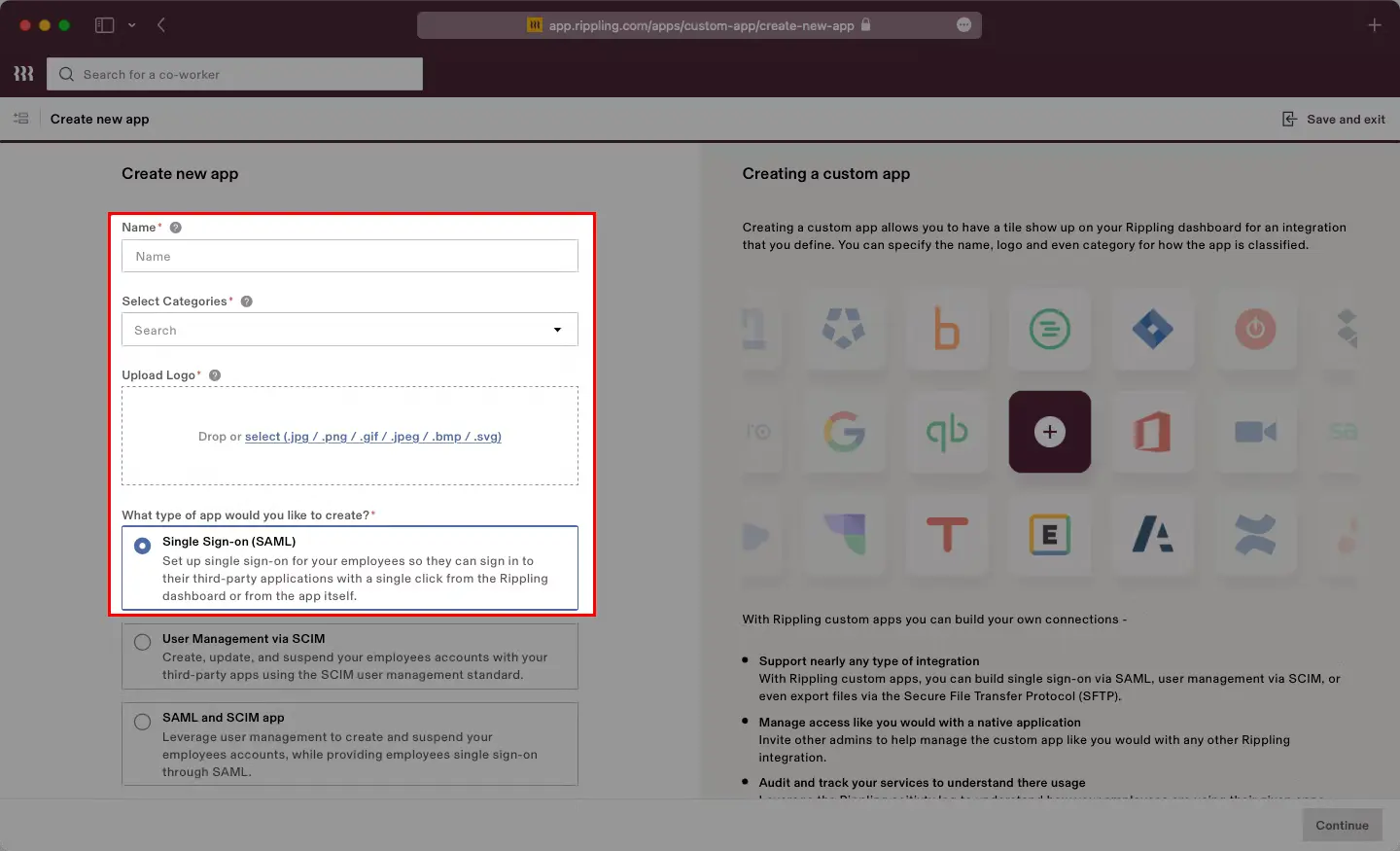The height and width of the screenshot is (851, 1400).
Task: Click the Google app tile
Action: (x=844, y=432)
